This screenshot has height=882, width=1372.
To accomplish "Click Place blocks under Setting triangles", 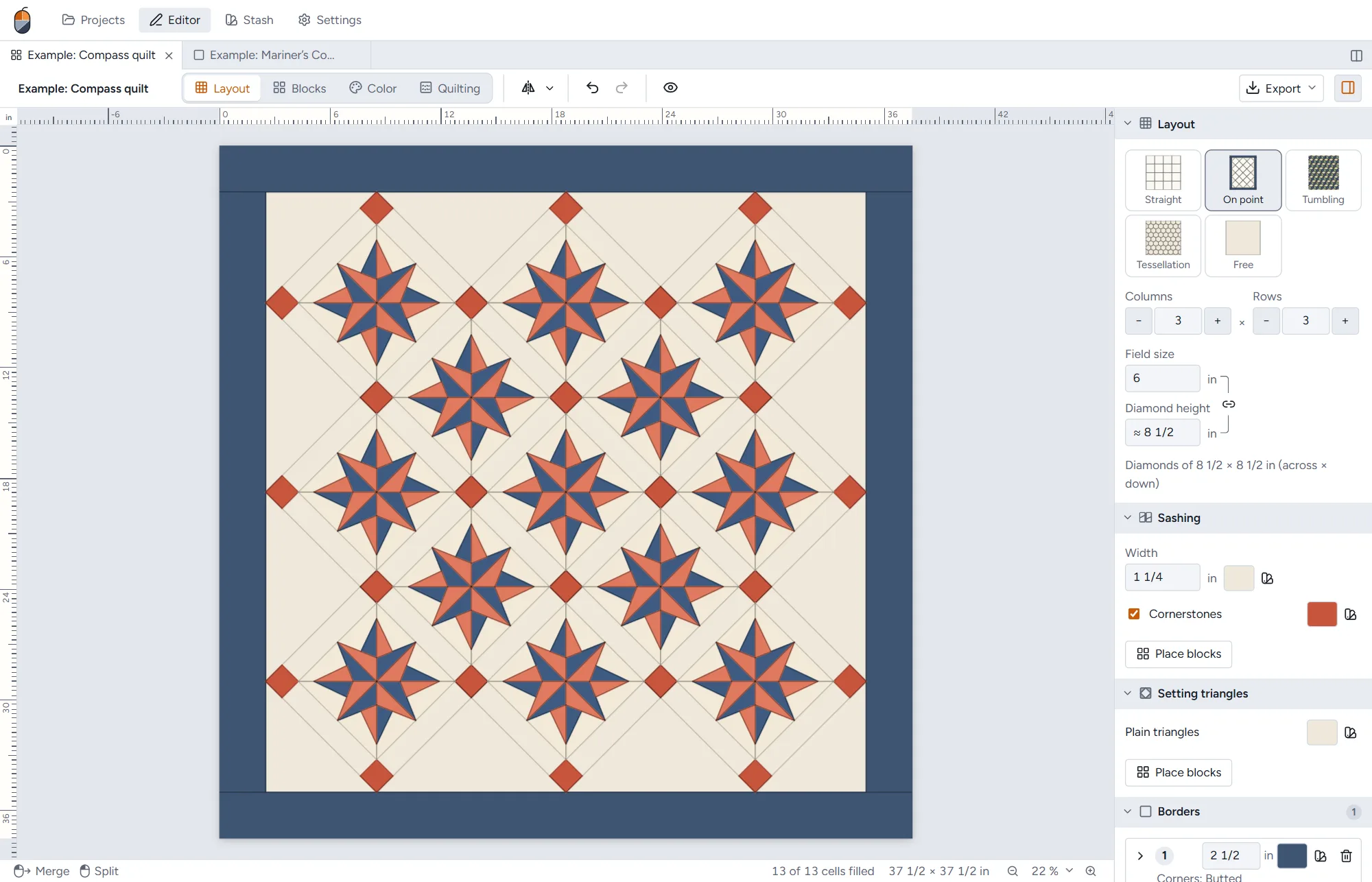I will click(1179, 773).
